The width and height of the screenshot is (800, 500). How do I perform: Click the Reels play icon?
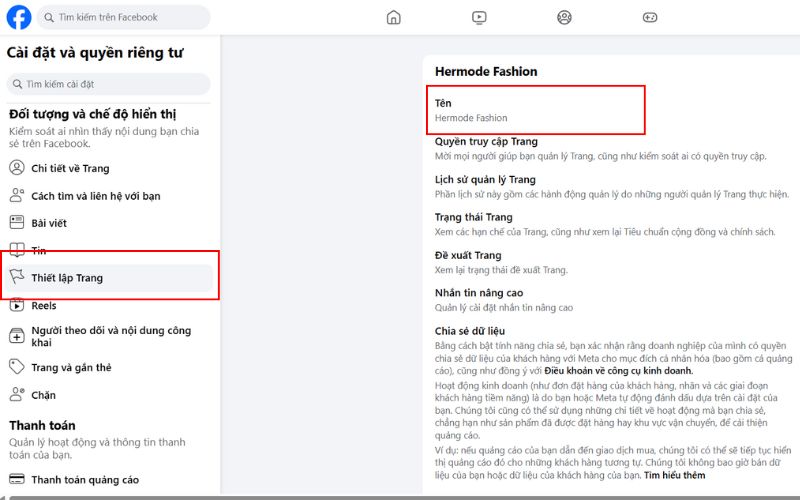point(17,305)
